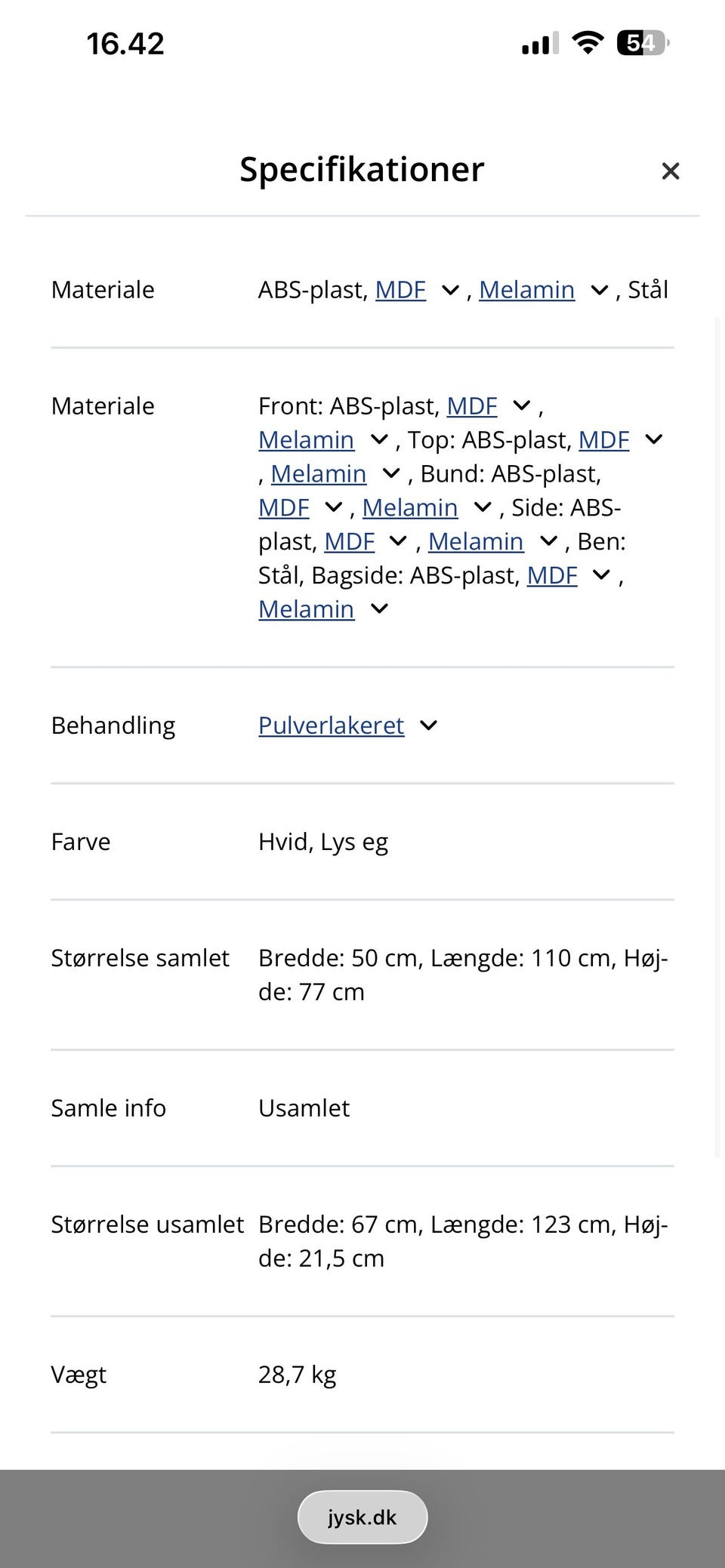Screen dimensions: 725x1568
Task: Open the Melamin link in the Side materials
Action: click(x=477, y=541)
